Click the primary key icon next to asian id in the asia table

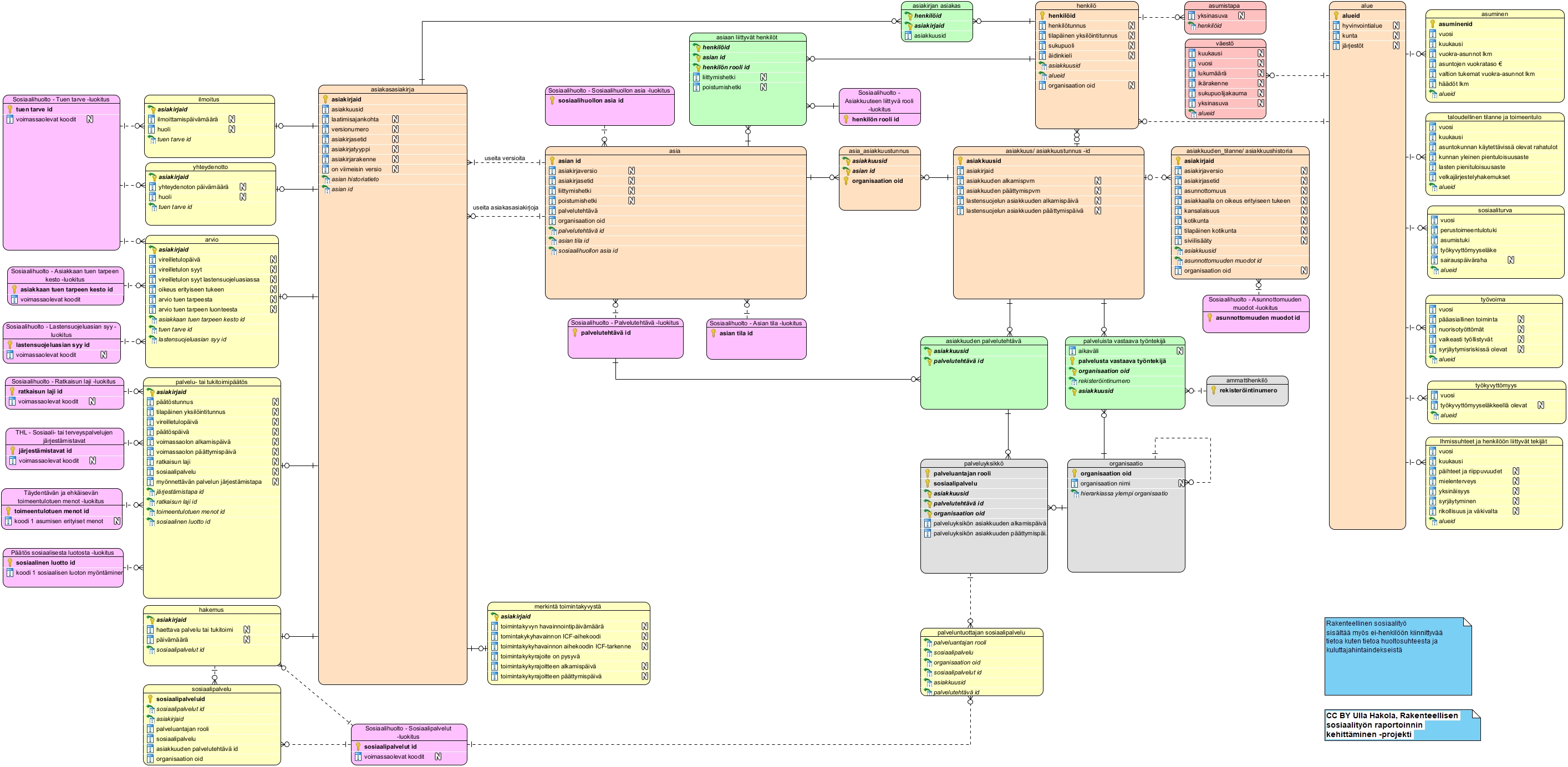coord(553,161)
